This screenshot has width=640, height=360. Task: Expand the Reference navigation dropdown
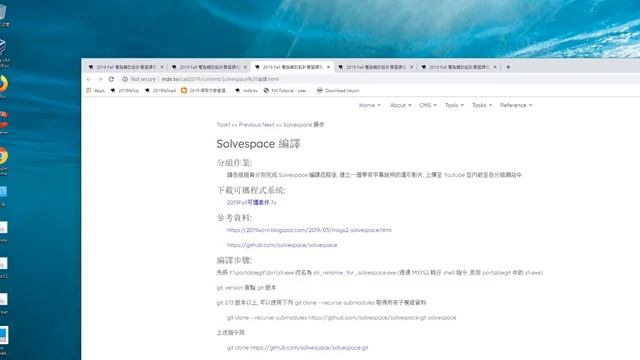point(516,105)
